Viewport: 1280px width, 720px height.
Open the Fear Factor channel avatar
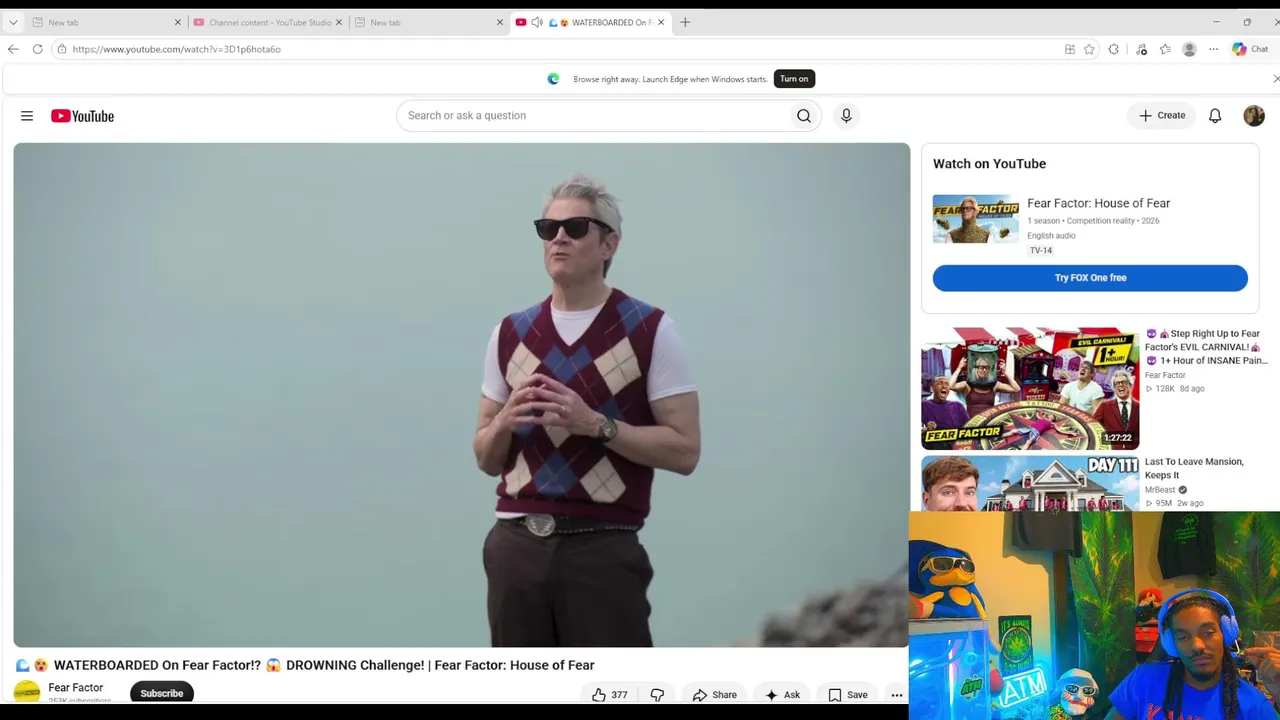coord(27,692)
